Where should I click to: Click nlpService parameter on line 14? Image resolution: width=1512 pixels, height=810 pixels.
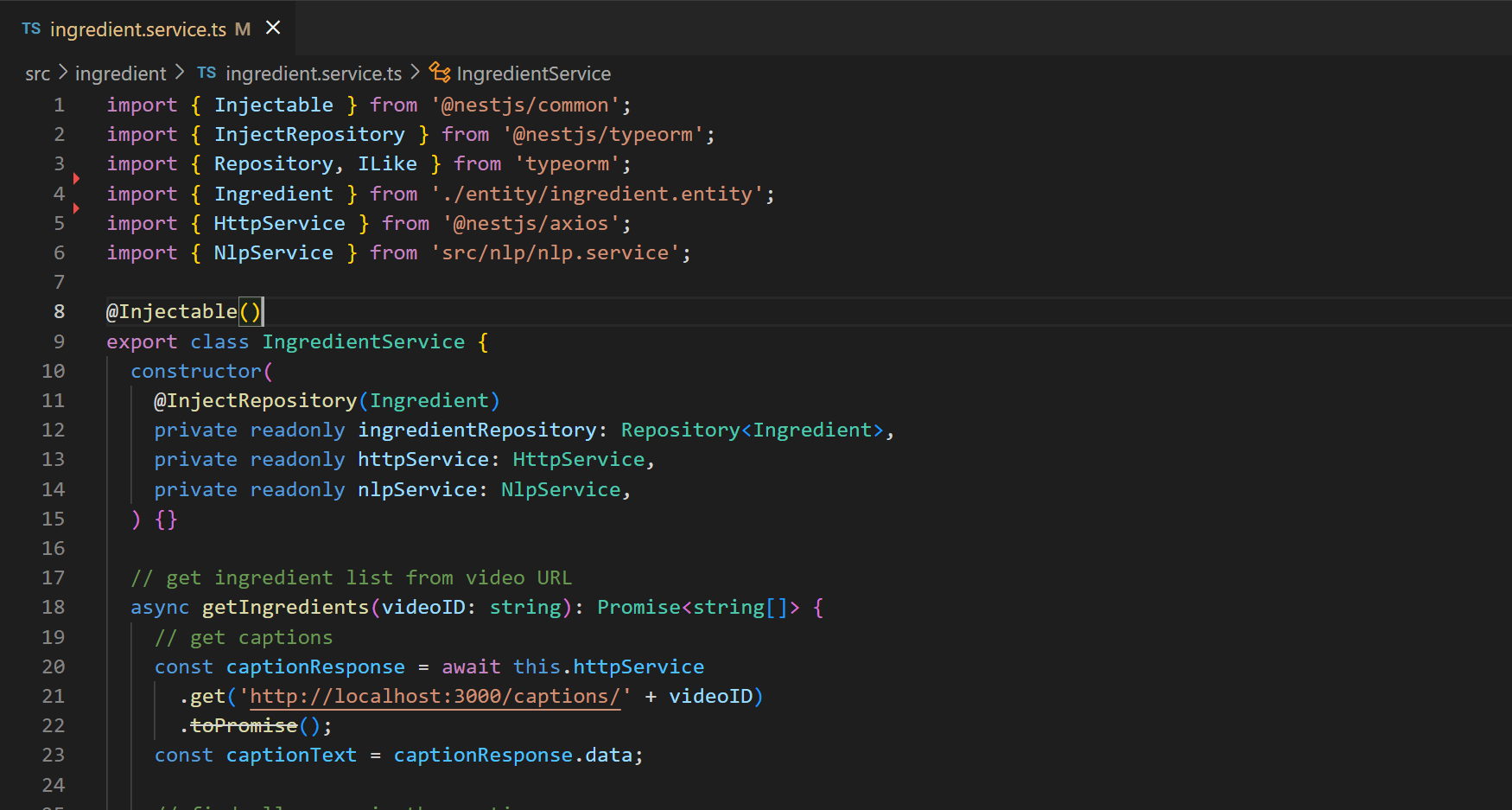point(417,489)
